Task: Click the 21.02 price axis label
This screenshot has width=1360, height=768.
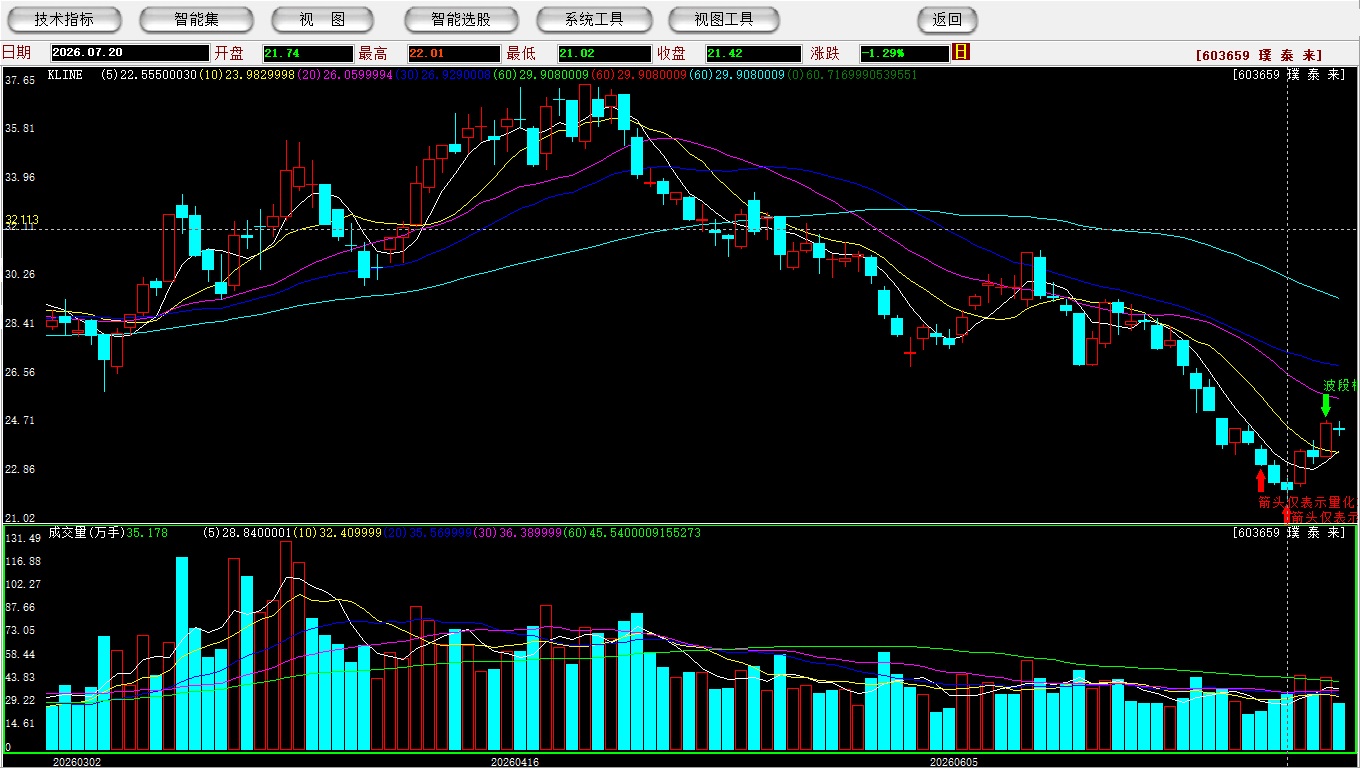Action: point(20,517)
